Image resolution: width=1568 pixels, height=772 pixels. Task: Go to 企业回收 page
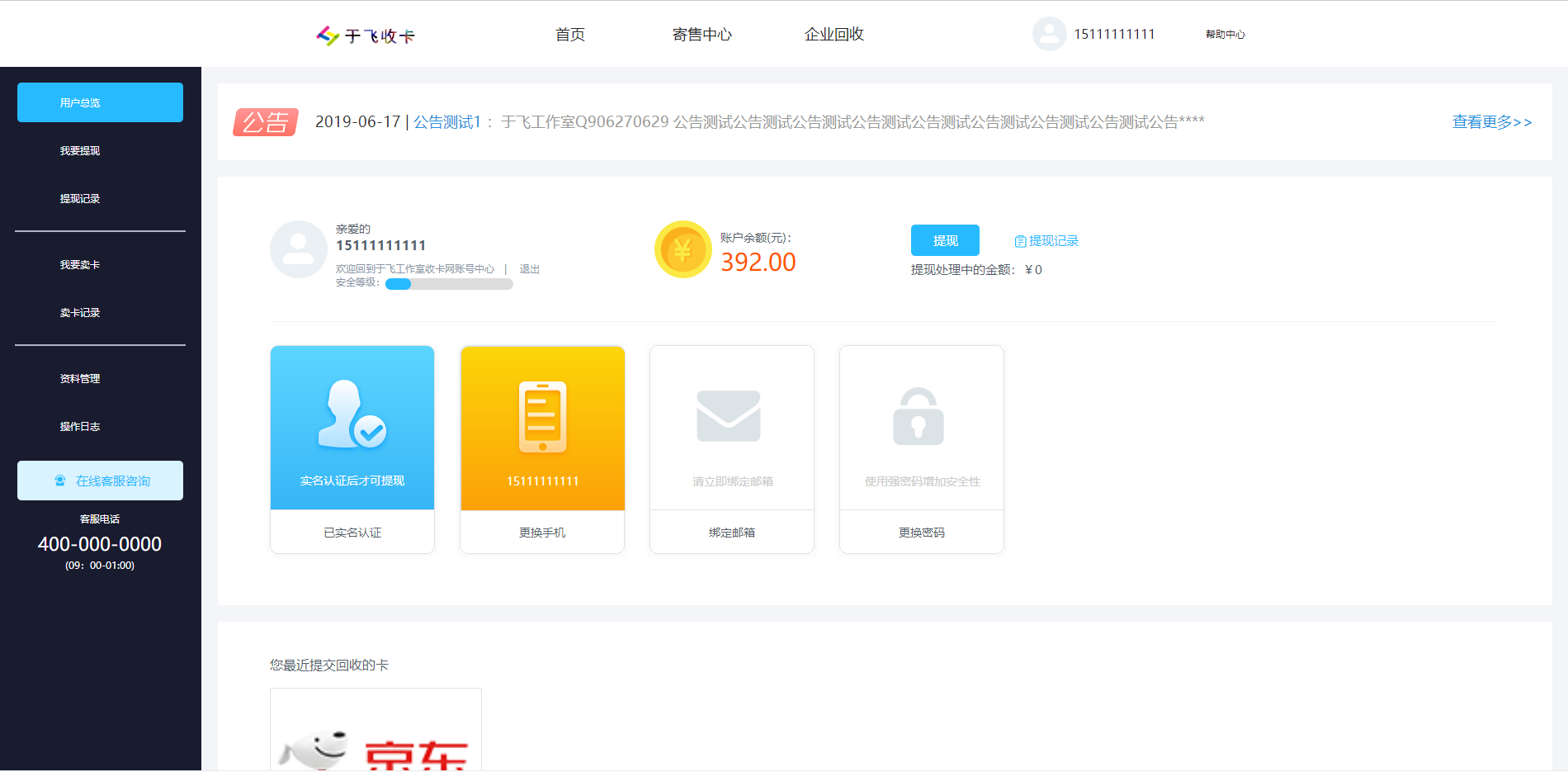point(834,35)
